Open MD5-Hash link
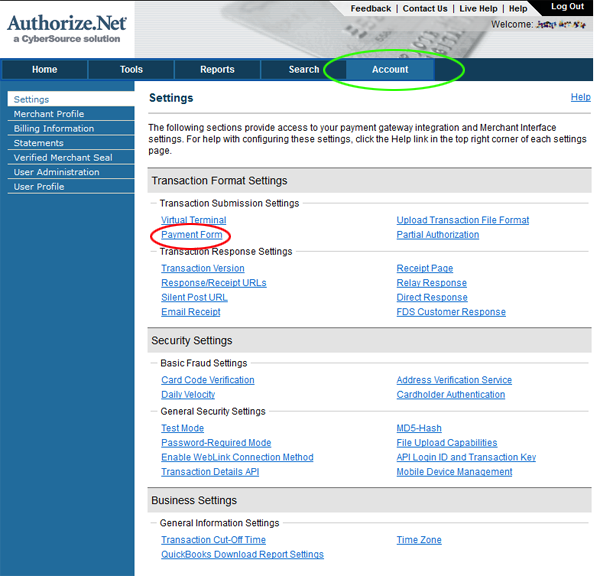 tap(419, 428)
